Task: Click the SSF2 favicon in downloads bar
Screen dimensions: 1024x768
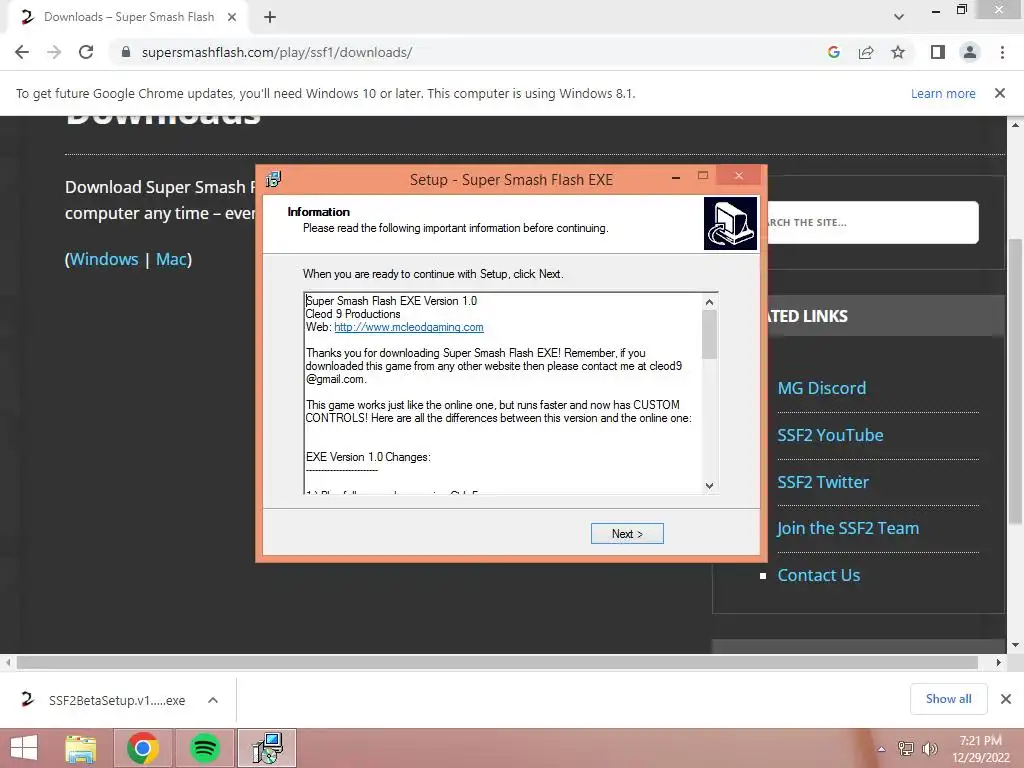Action: 27,699
